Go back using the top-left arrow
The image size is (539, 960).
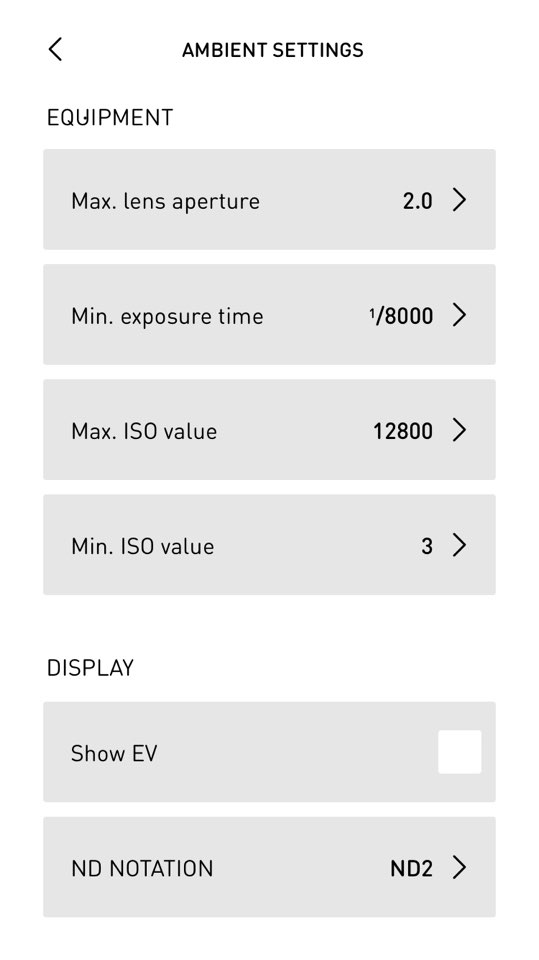tap(55, 49)
